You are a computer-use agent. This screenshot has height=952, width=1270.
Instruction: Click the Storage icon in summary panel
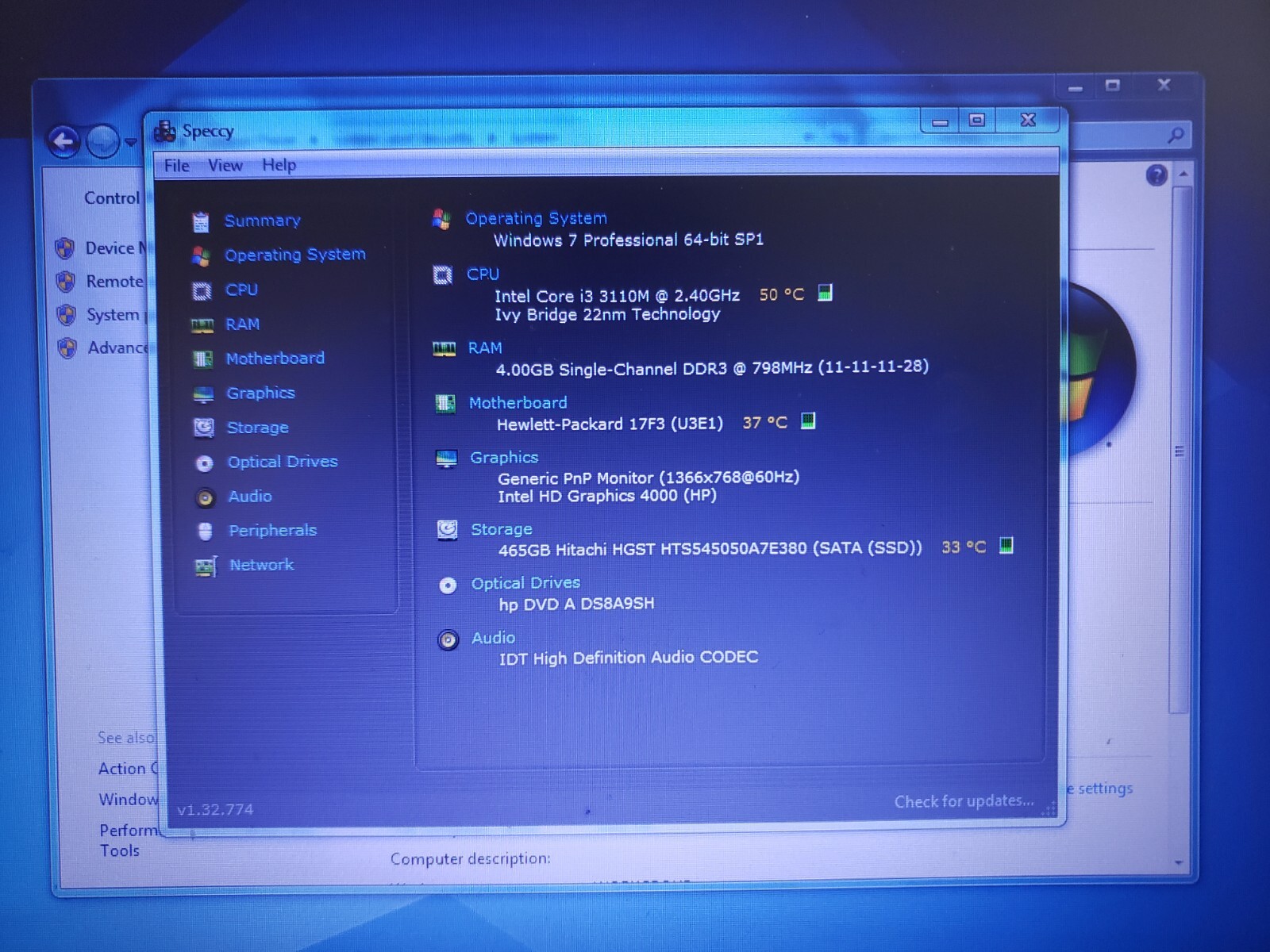[x=448, y=530]
